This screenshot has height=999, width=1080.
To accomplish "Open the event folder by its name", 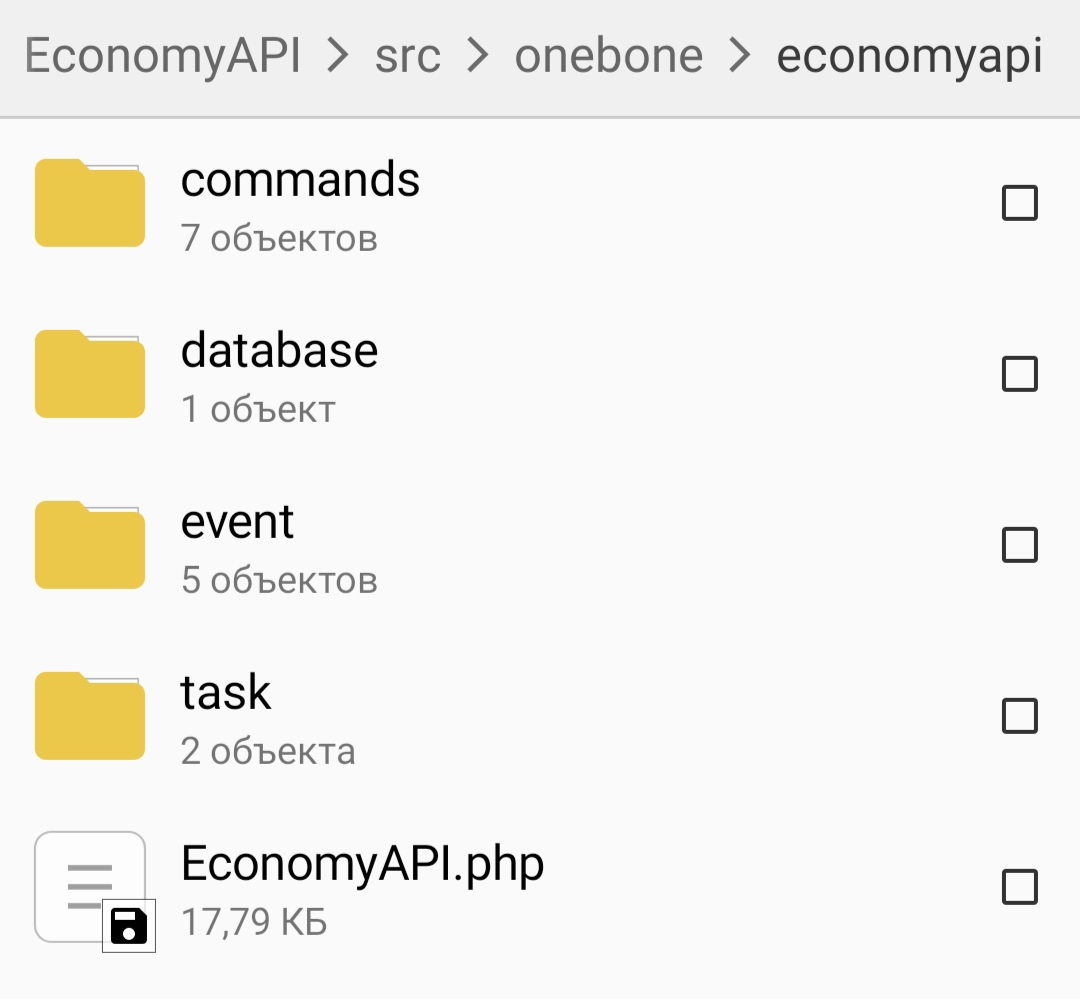I will pyautogui.click(x=238, y=522).
